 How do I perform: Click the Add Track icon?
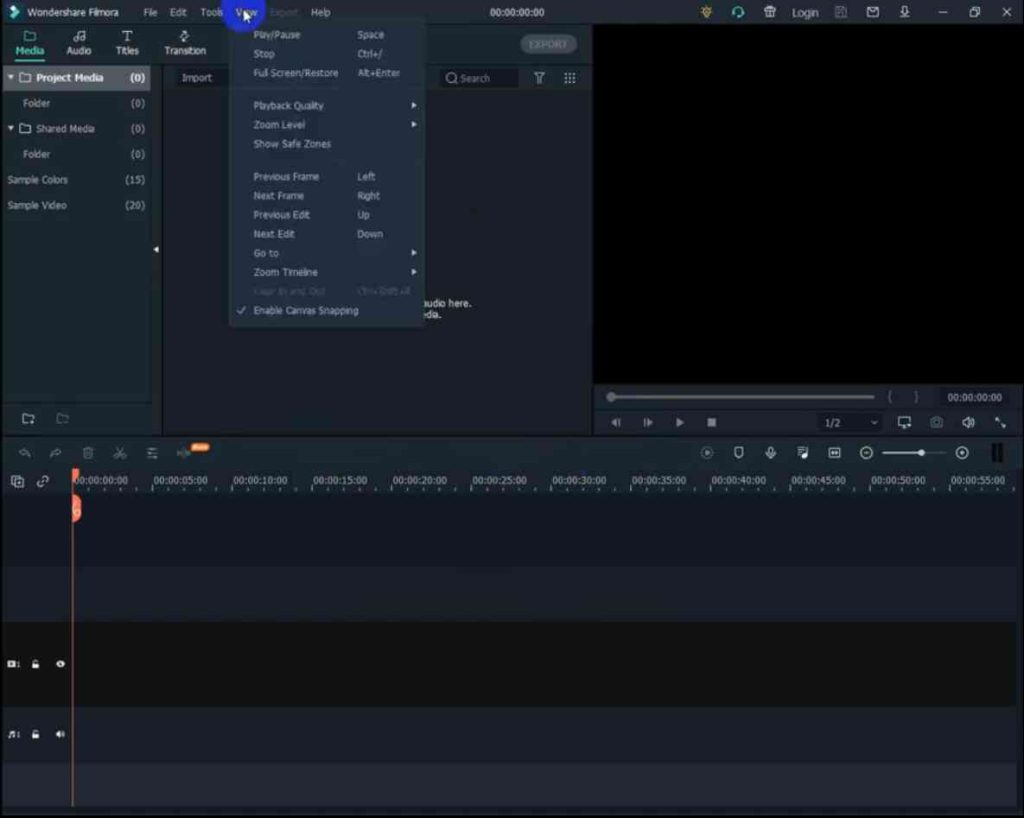[x=18, y=482]
